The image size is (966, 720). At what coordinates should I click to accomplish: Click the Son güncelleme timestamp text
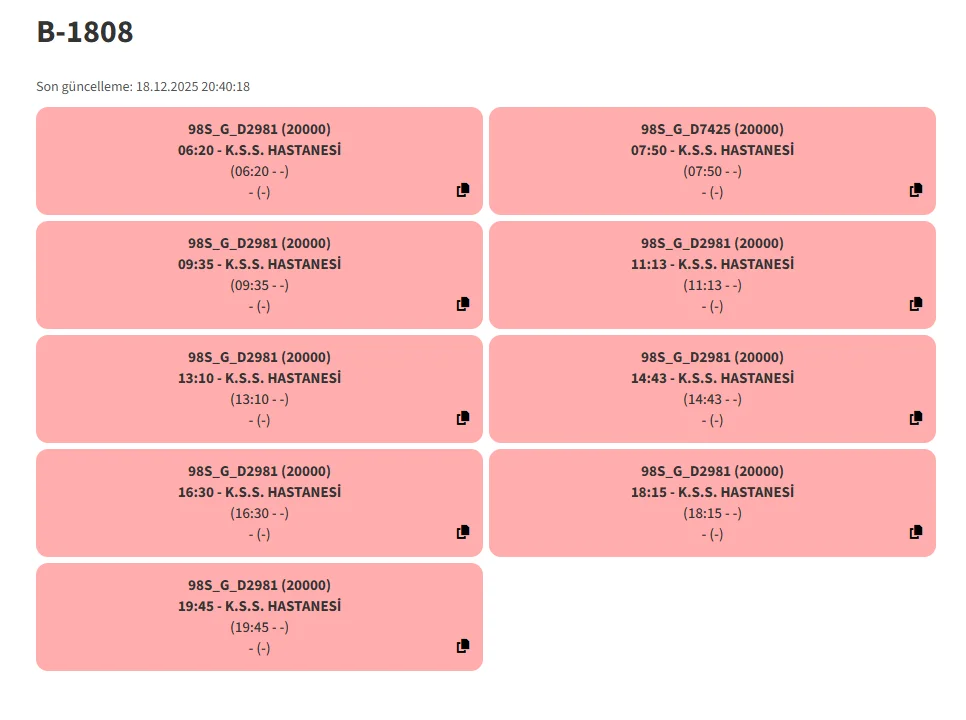(x=143, y=87)
